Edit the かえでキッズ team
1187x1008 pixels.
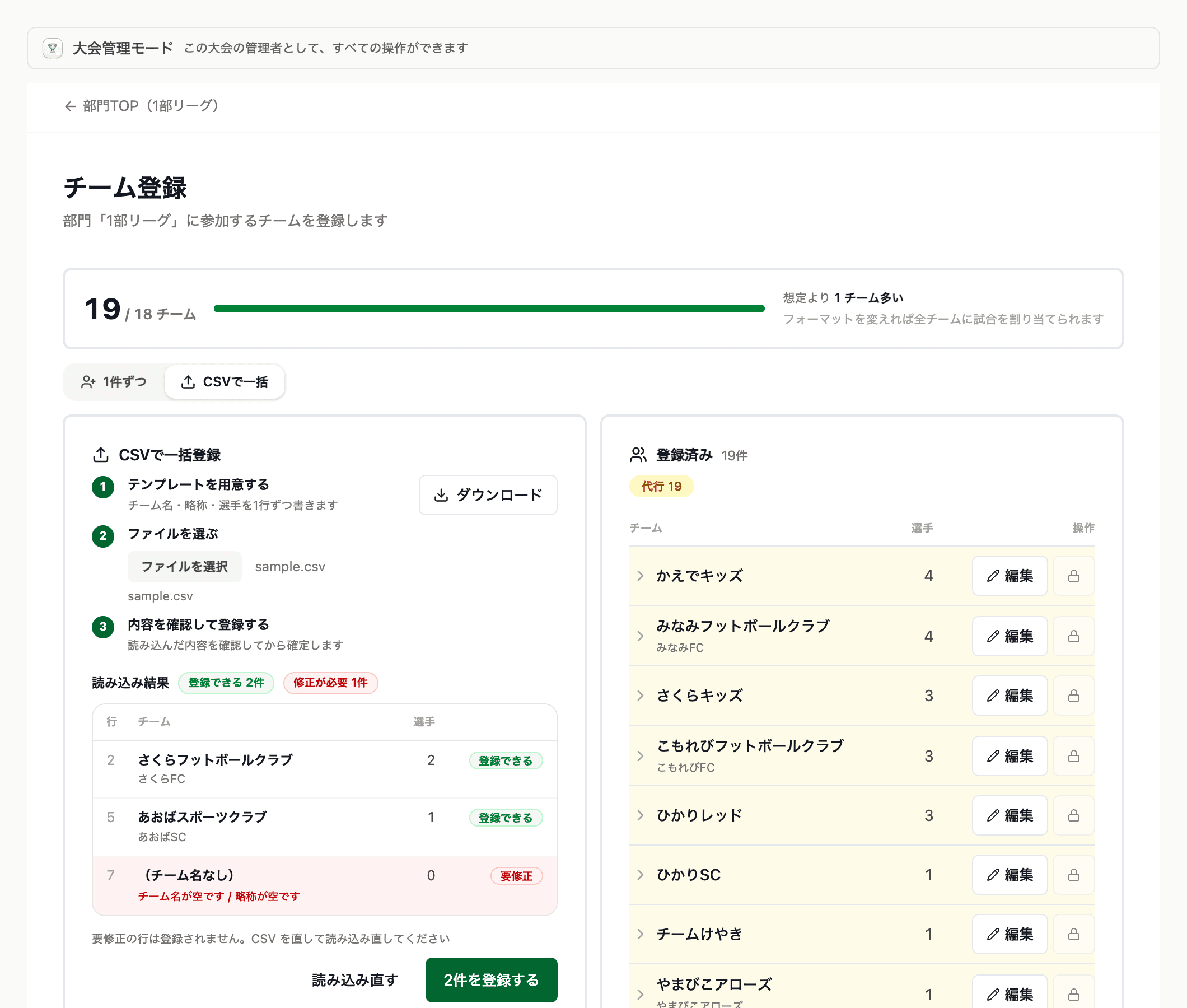click(1010, 576)
